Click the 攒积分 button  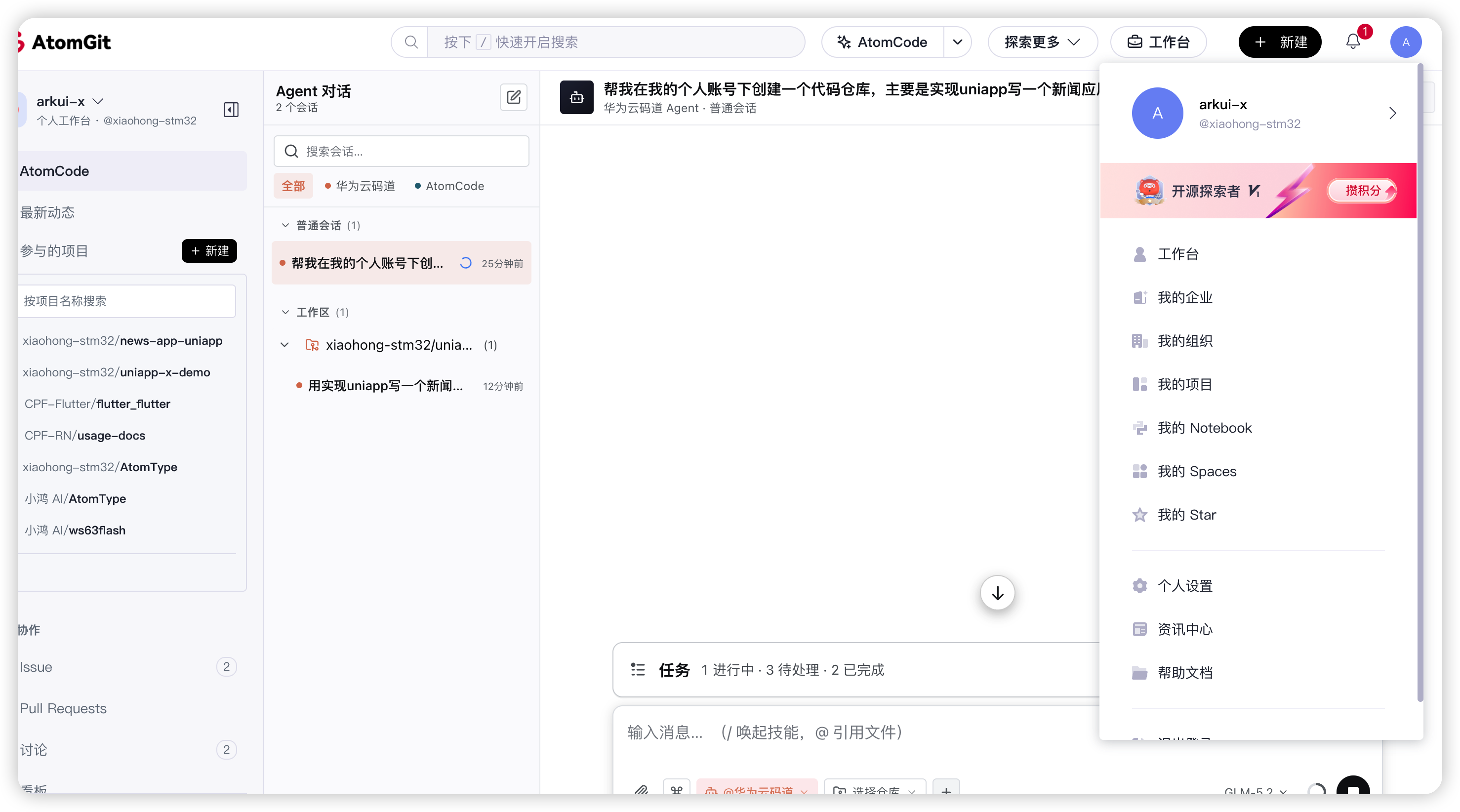point(1363,190)
